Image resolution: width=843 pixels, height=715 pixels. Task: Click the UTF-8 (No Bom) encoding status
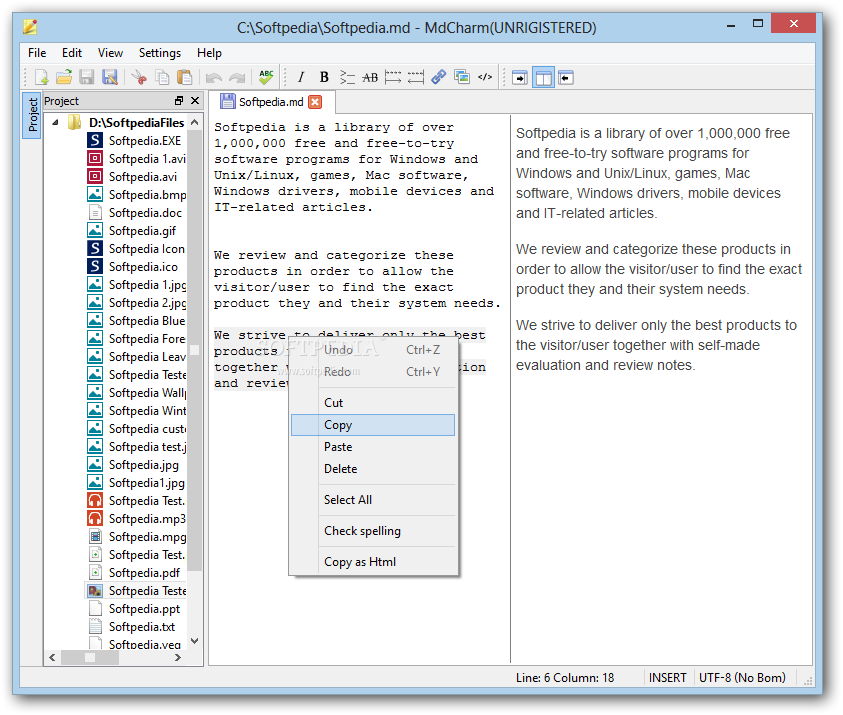click(x=742, y=678)
